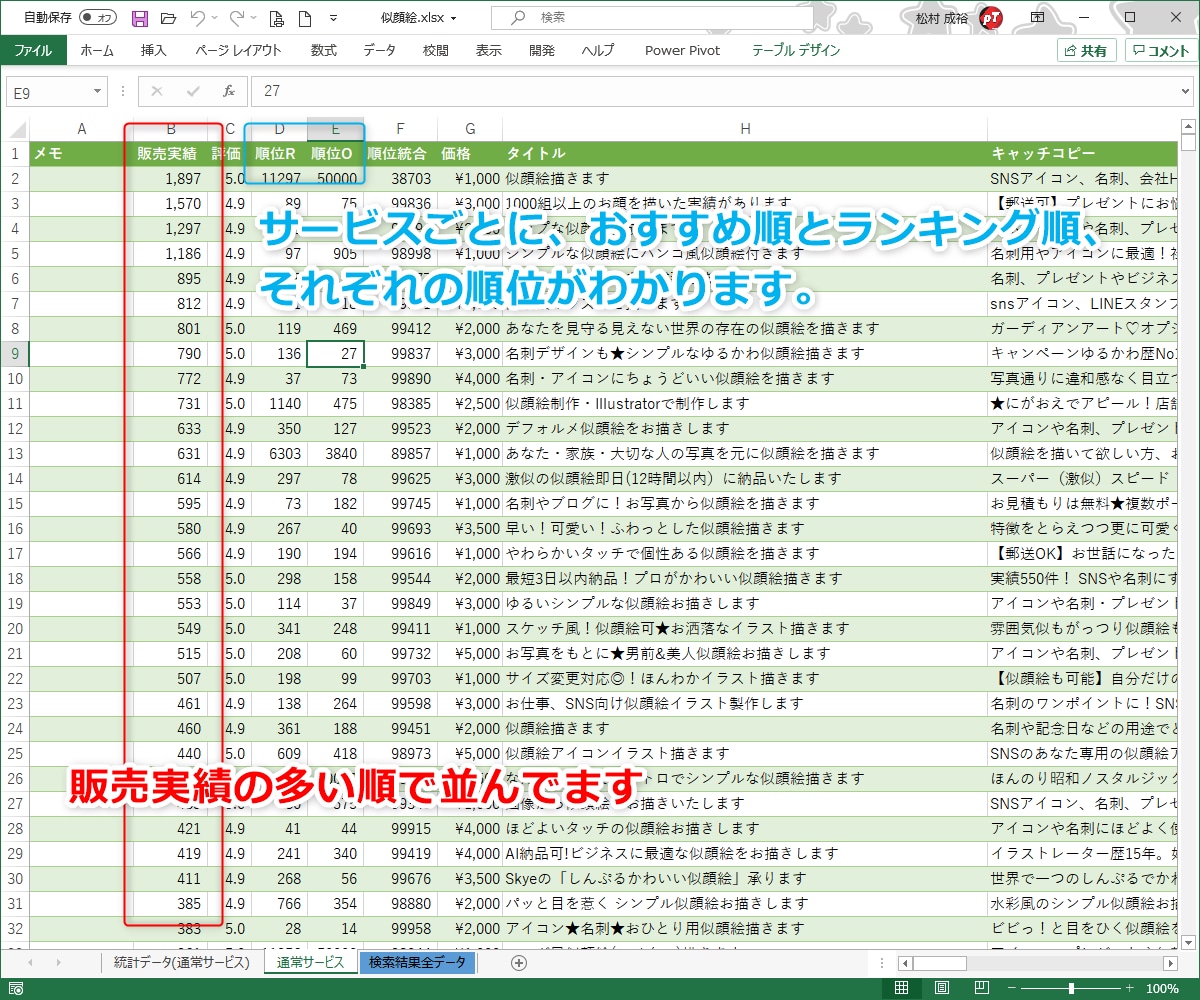Open the 数式 ribbon tab
The width and height of the screenshot is (1200, 1000).
323,50
